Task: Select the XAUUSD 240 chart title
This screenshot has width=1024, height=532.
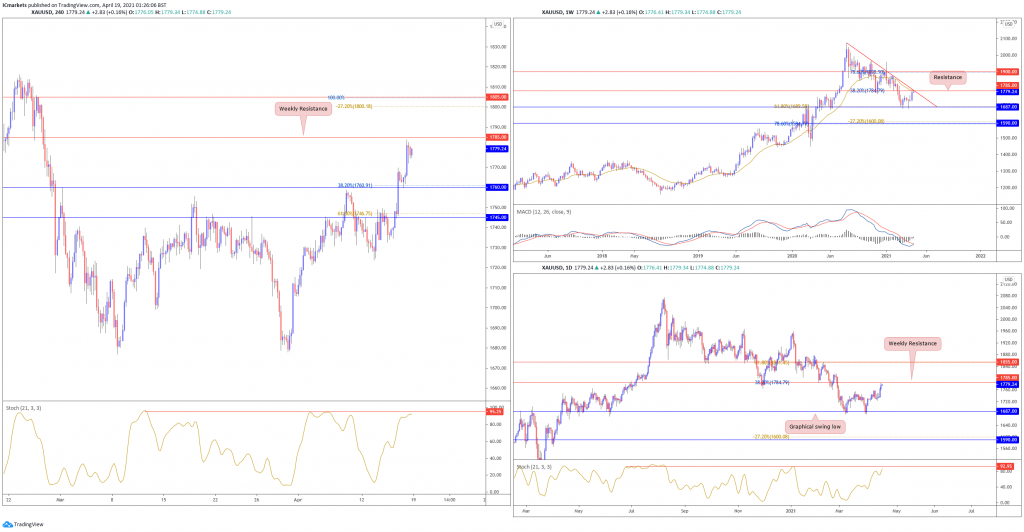Action: tap(23, 11)
